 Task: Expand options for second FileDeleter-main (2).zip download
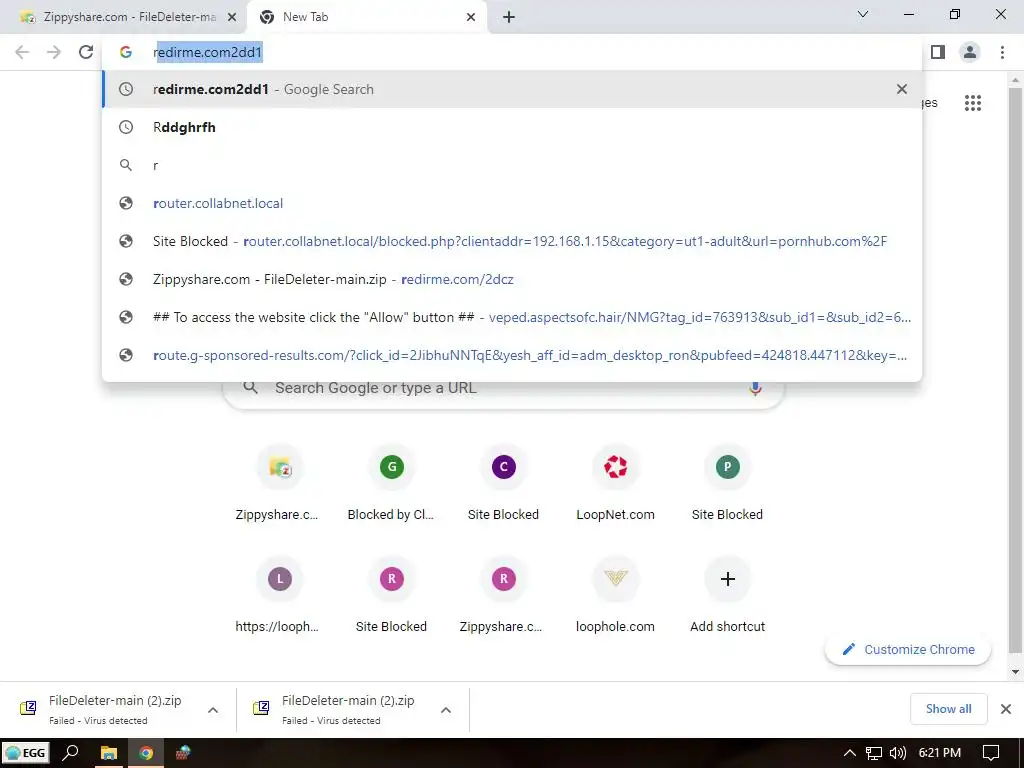point(446,710)
